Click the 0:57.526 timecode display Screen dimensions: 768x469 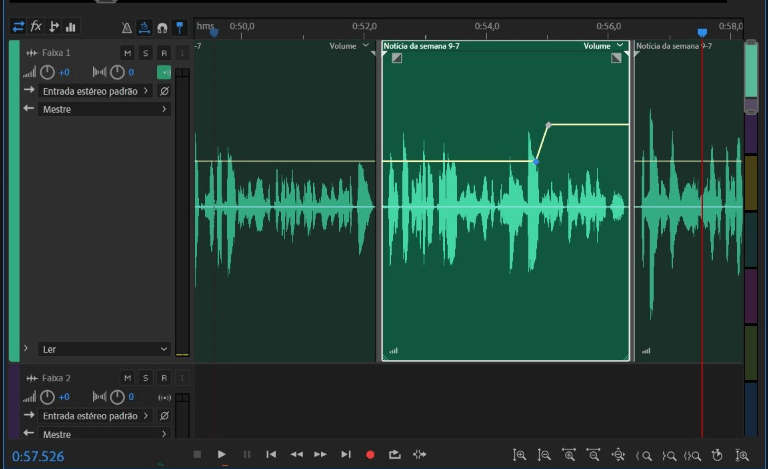(38, 456)
